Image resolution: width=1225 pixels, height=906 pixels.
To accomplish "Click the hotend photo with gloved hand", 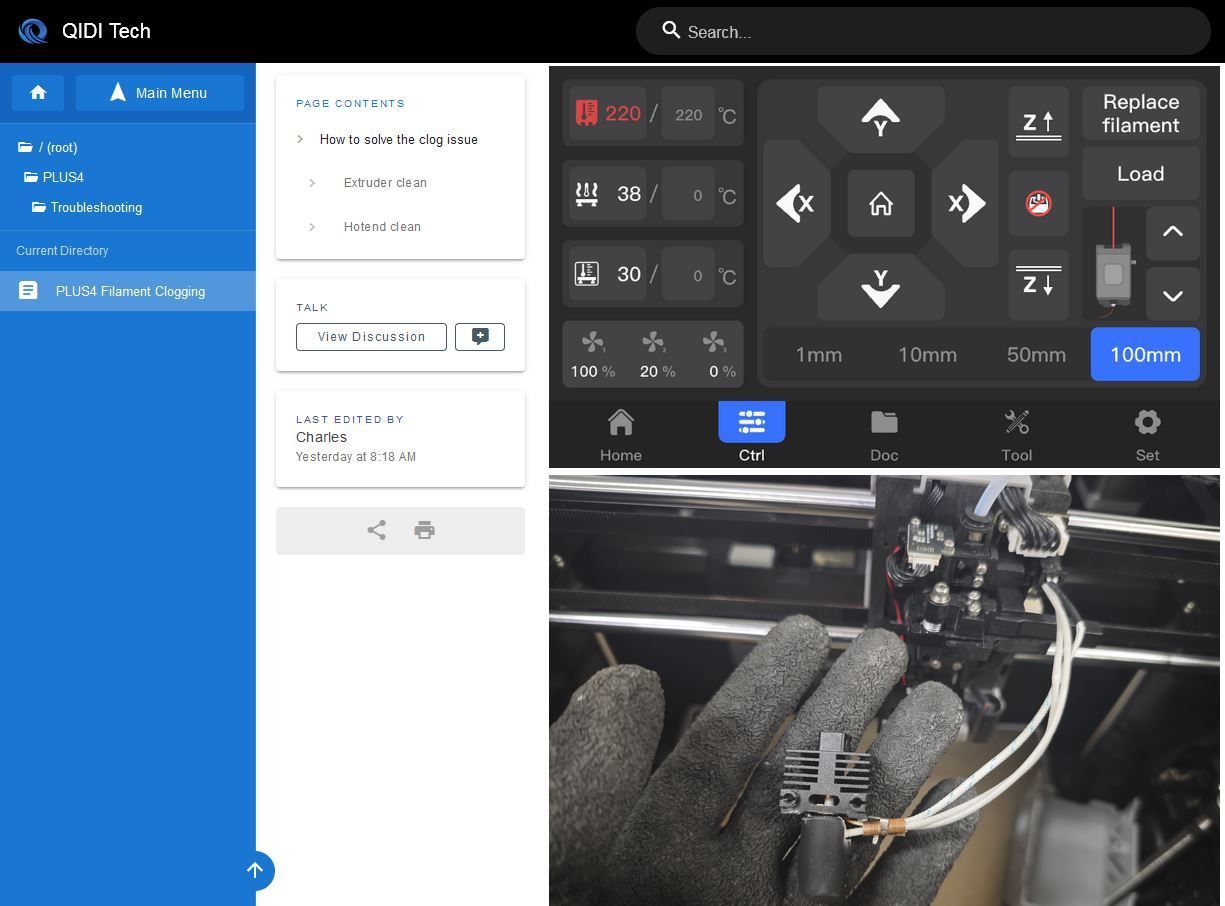I will (x=884, y=690).
